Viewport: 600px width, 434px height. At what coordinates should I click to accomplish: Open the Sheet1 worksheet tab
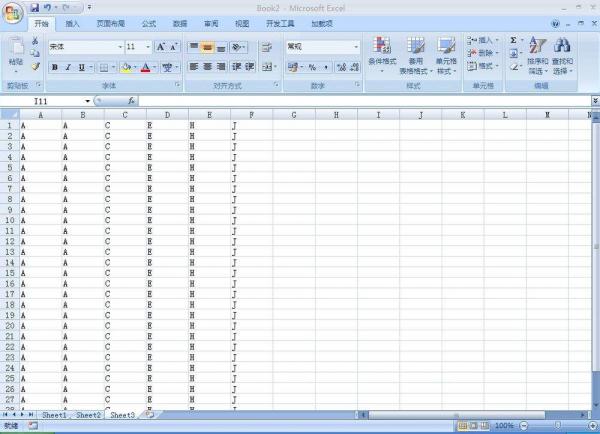pos(54,415)
